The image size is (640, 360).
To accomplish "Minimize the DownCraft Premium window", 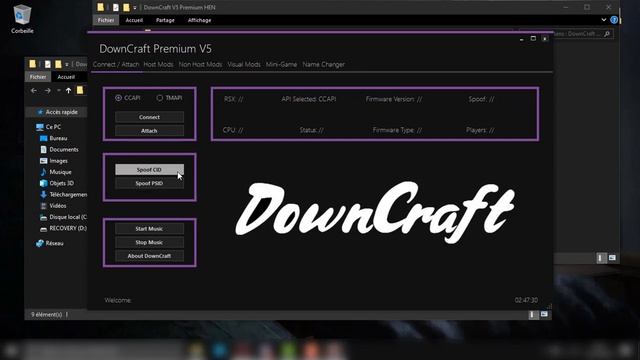I will coord(522,39).
